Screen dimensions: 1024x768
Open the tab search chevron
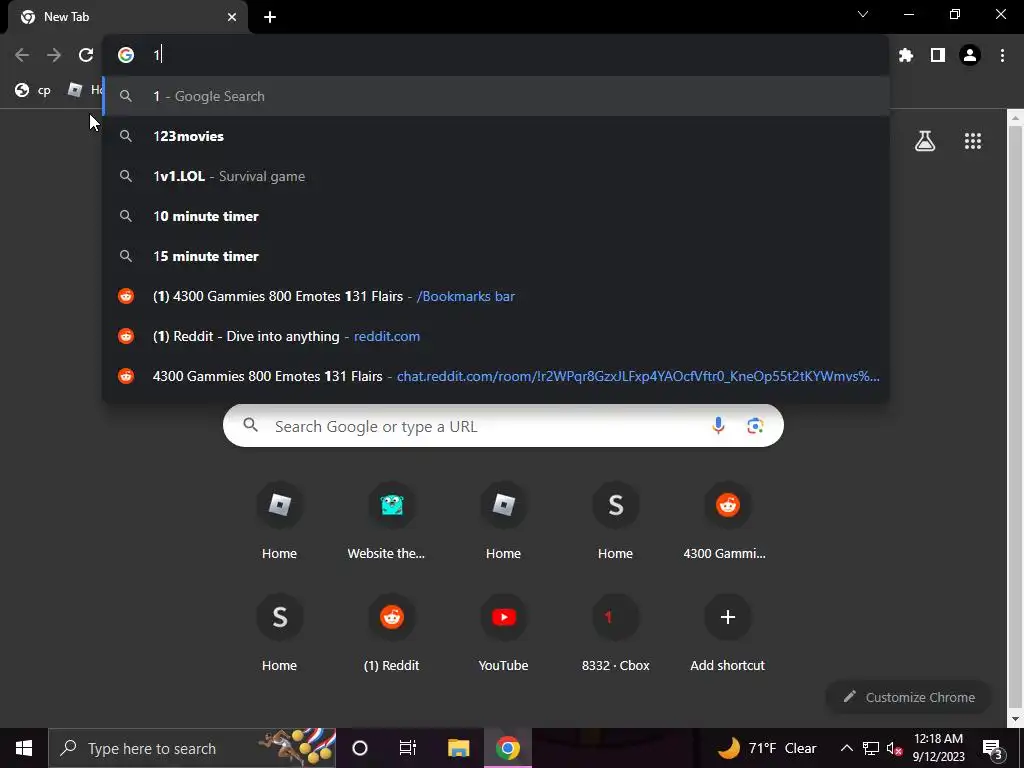pos(863,14)
